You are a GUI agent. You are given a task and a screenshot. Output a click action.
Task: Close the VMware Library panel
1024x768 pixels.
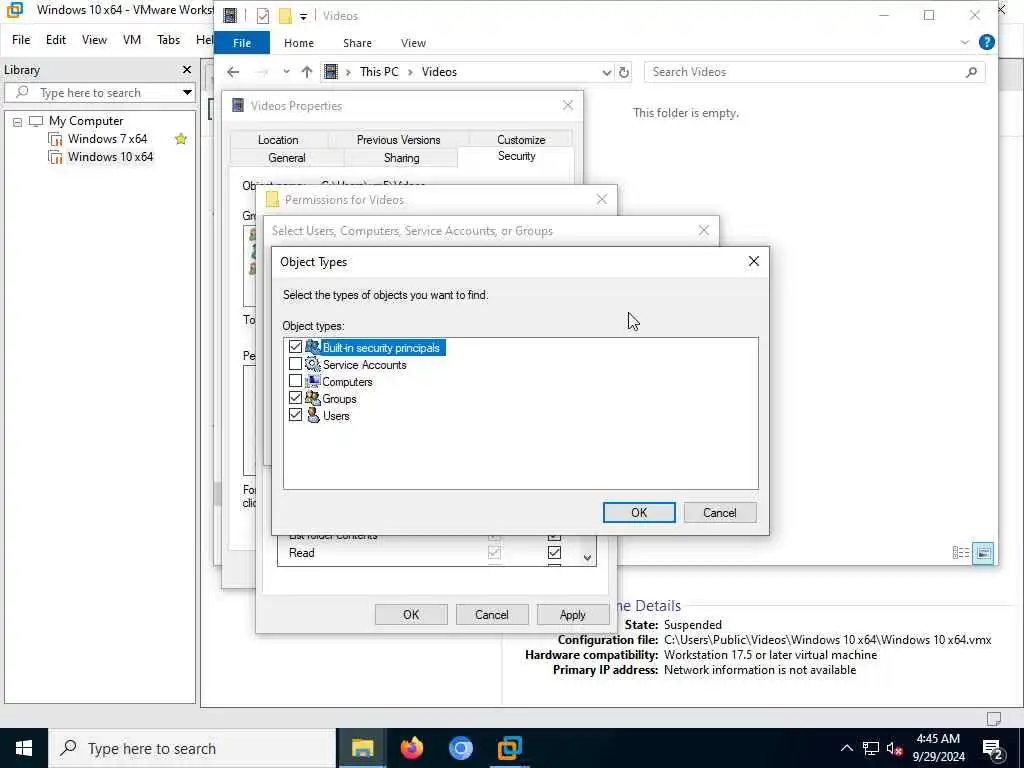pyautogui.click(x=187, y=69)
